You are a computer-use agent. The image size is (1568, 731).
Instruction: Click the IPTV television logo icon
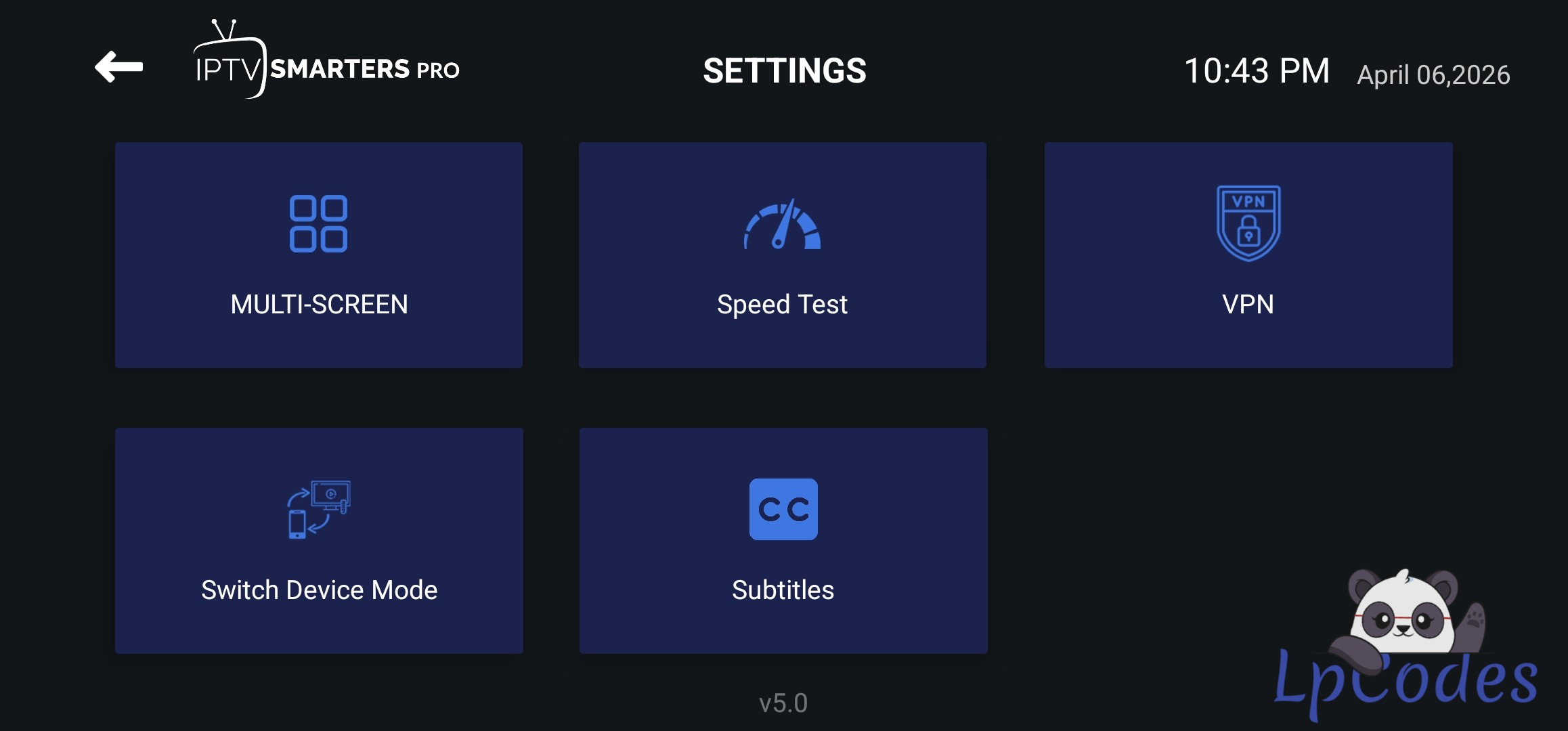point(229,62)
